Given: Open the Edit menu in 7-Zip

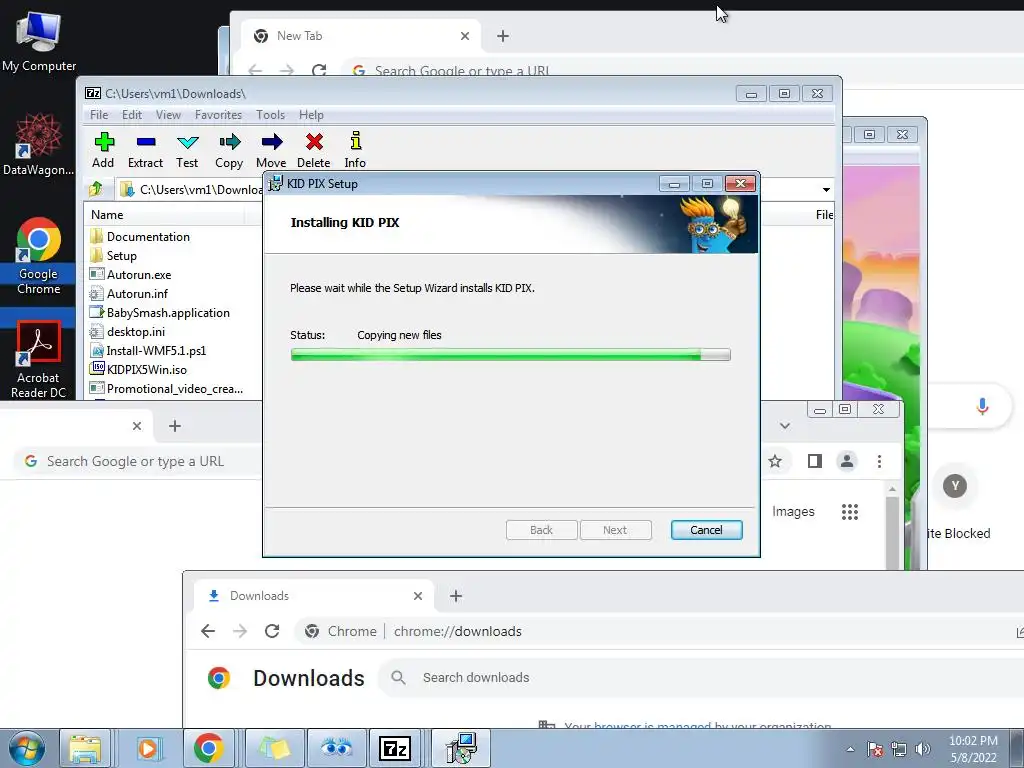Looking at the screenshot, I should (x=132, y=115).
